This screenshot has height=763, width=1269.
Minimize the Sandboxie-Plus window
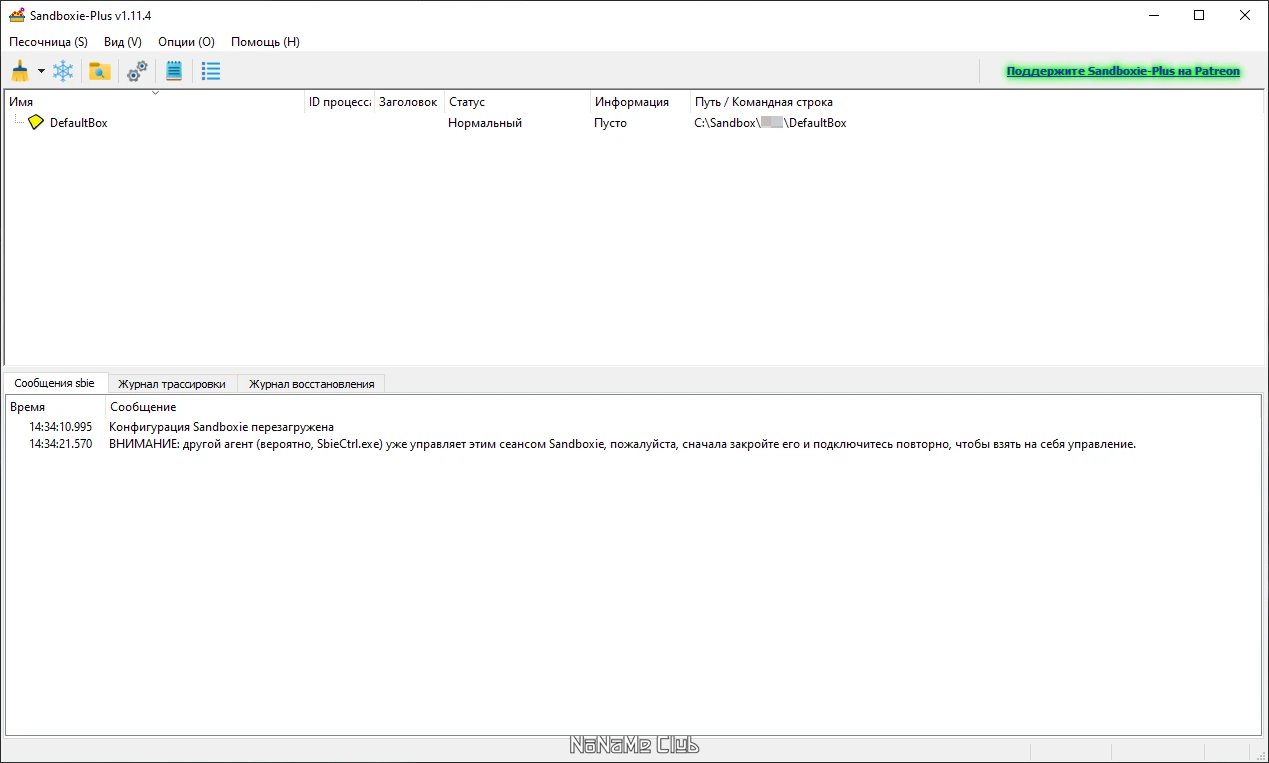pos(1153,15)
